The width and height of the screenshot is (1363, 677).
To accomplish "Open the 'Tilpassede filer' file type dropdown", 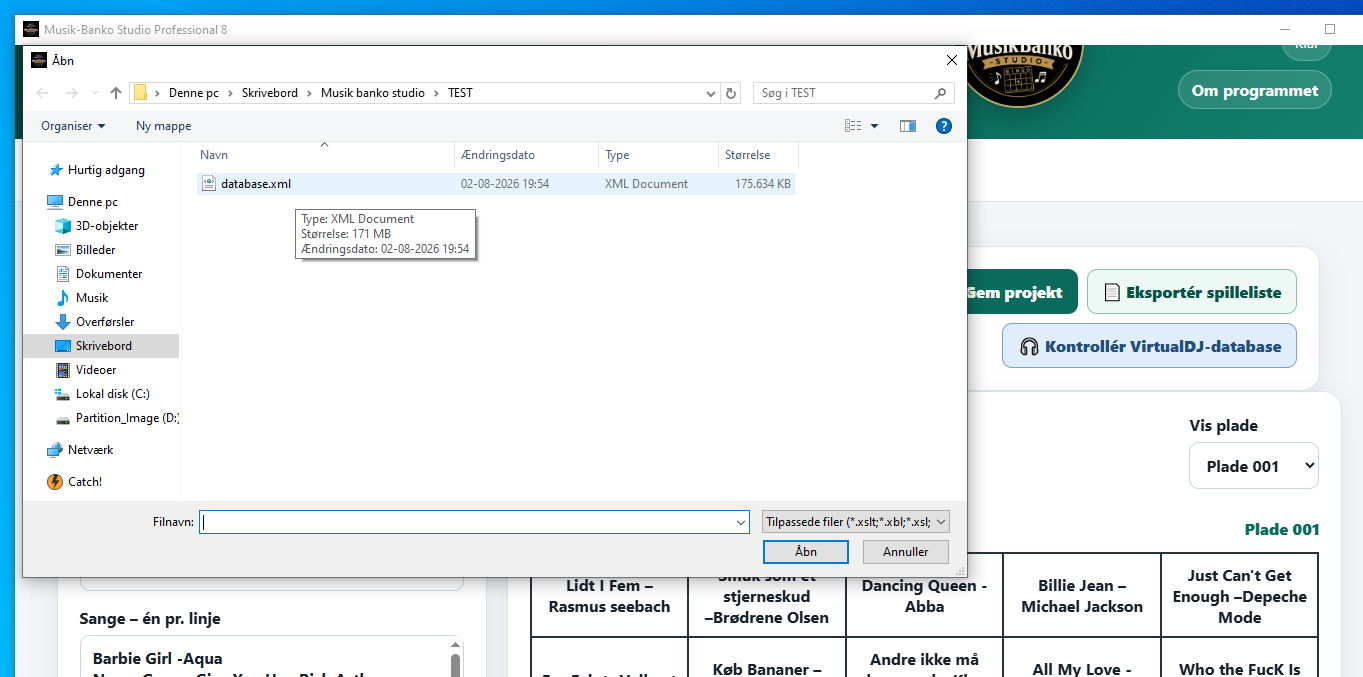I will click(855, 522).
